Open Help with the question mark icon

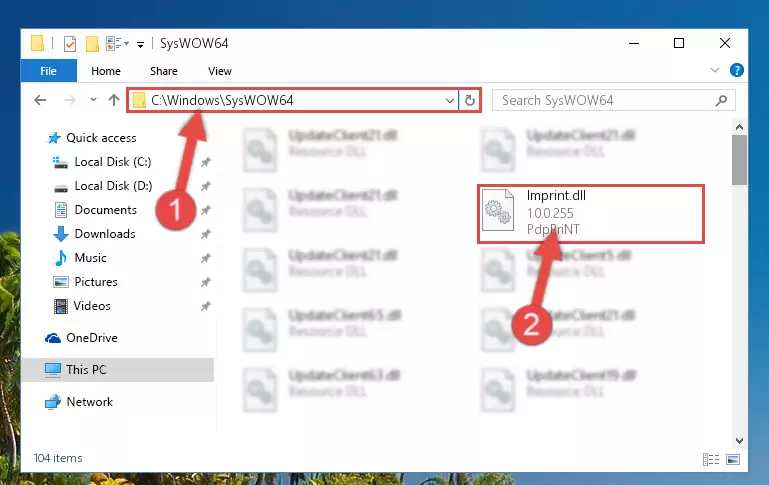737,70
